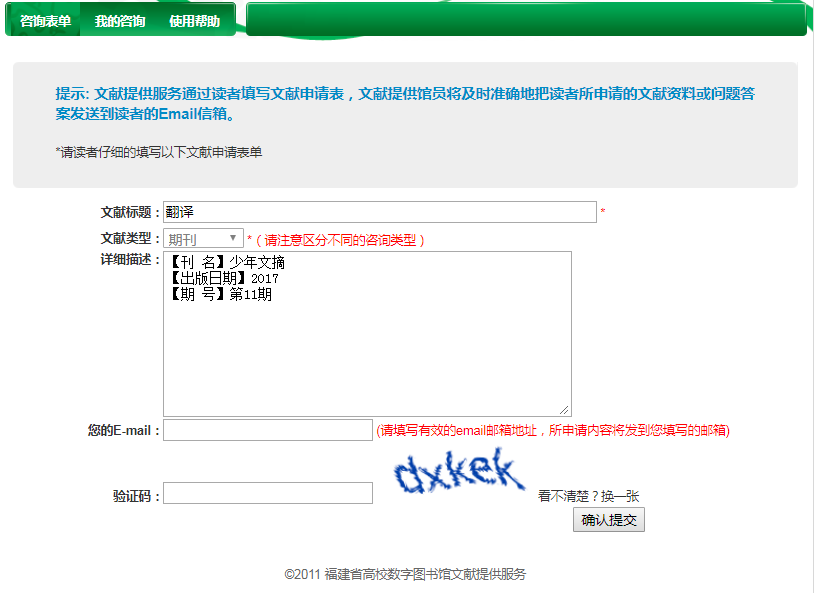Click the 文献类型 label
The image size is (814, 593).
tap(129, 238)
